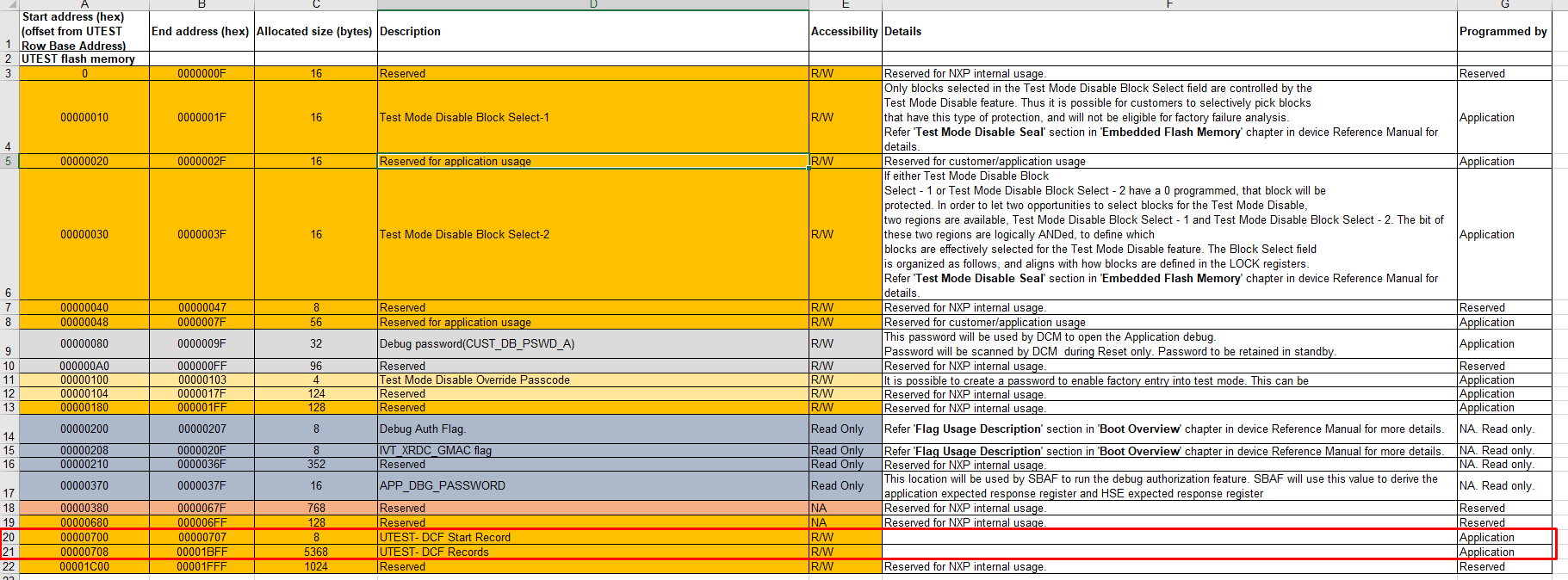Select cell 'Test Mode Disable Block Select-1'
The image size is (1568, 580).
coord(593,117)
